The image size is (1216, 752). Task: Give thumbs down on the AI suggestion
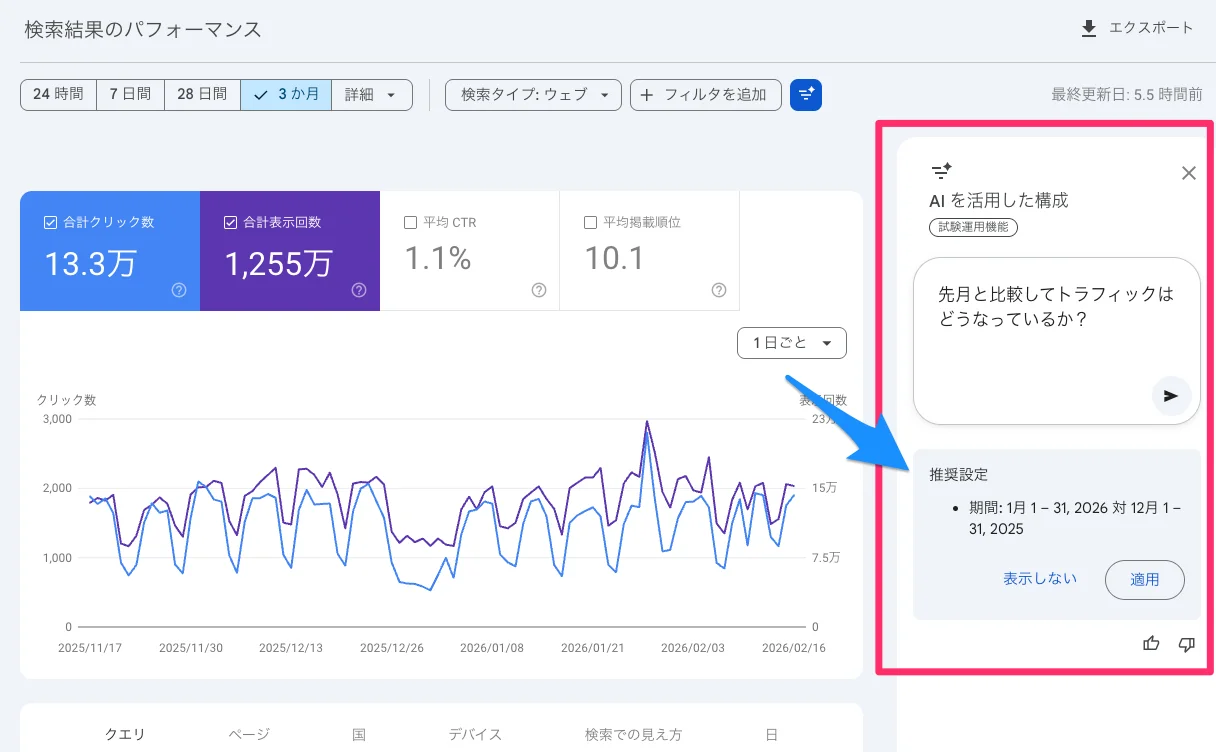point(1187,644)
